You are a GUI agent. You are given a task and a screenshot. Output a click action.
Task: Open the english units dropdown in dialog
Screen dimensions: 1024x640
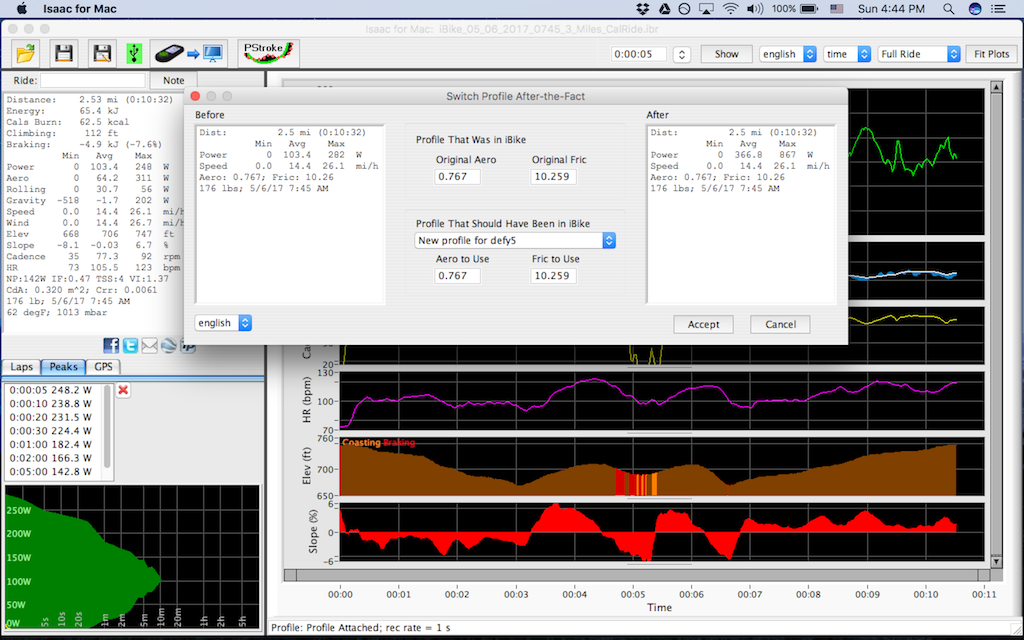coord(223,323)
